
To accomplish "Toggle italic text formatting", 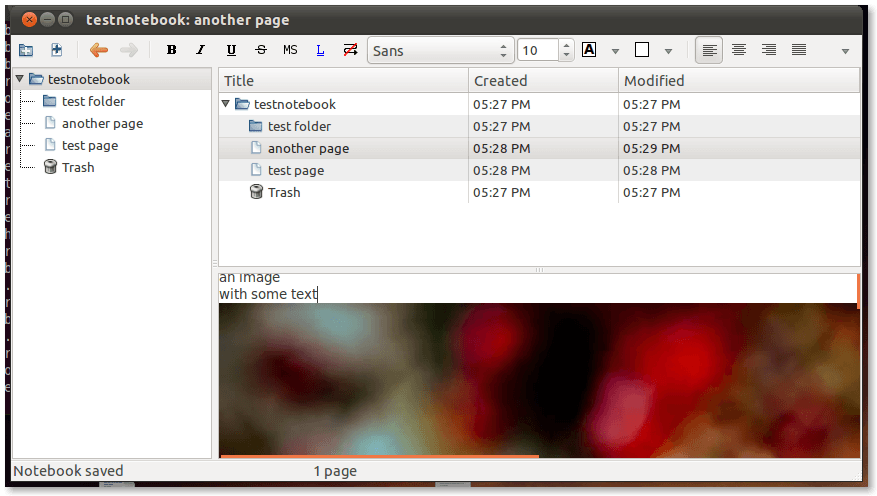I will [x=200, y=50].
